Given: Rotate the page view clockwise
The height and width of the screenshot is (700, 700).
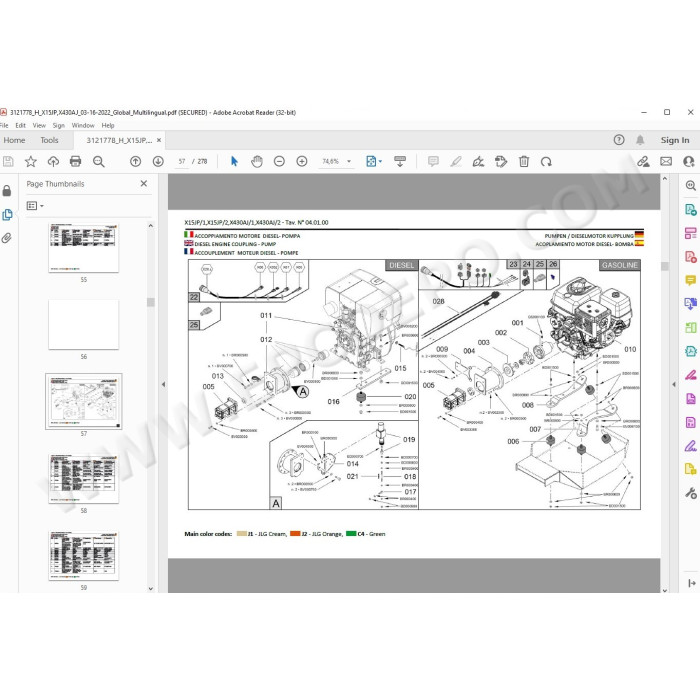Looking at the screenshot, I should [x=546, y=161].
